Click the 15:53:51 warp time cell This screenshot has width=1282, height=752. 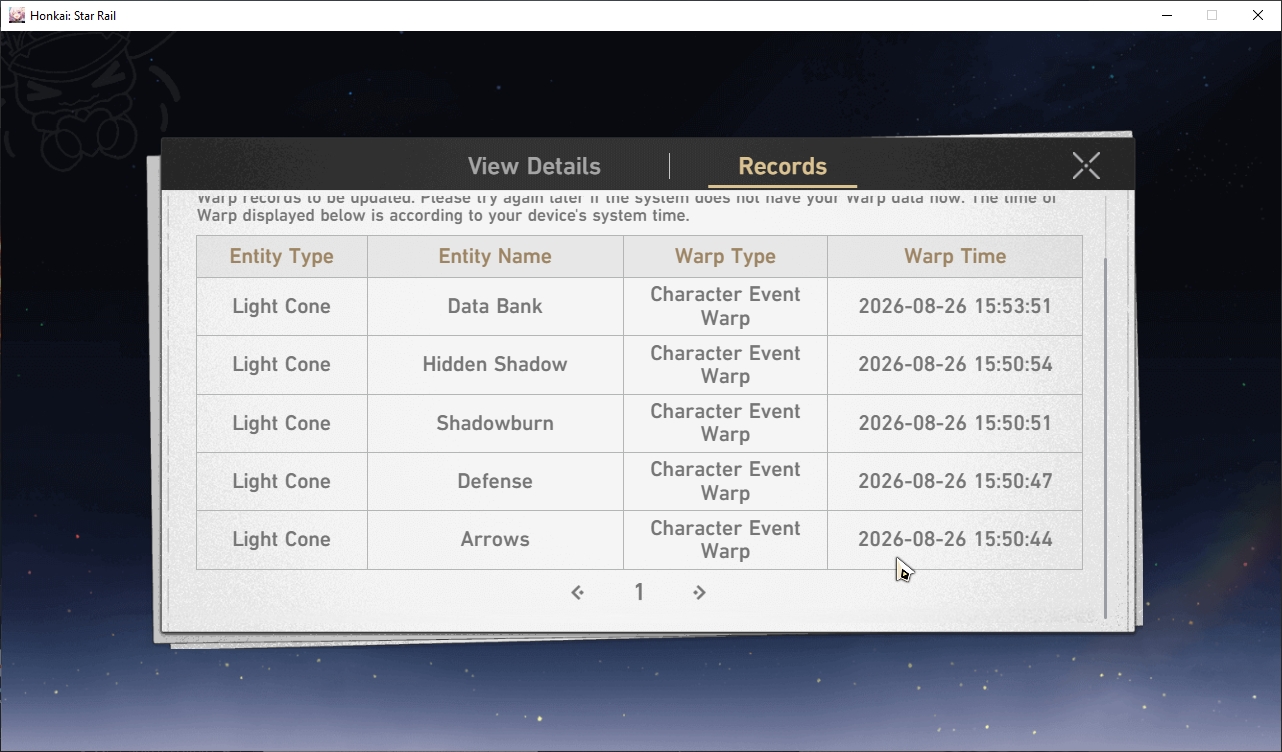point(955,306)
